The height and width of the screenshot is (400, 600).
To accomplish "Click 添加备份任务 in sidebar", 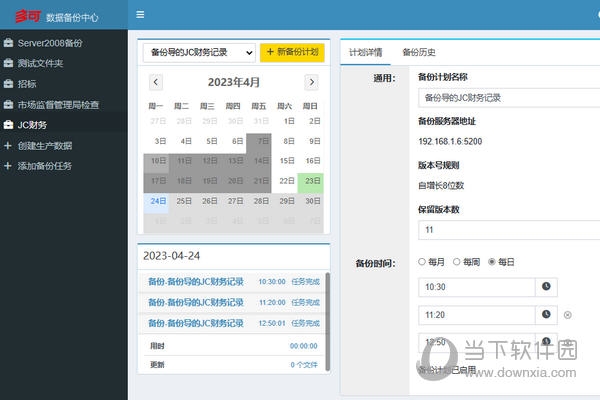I will tap(44, 166).
